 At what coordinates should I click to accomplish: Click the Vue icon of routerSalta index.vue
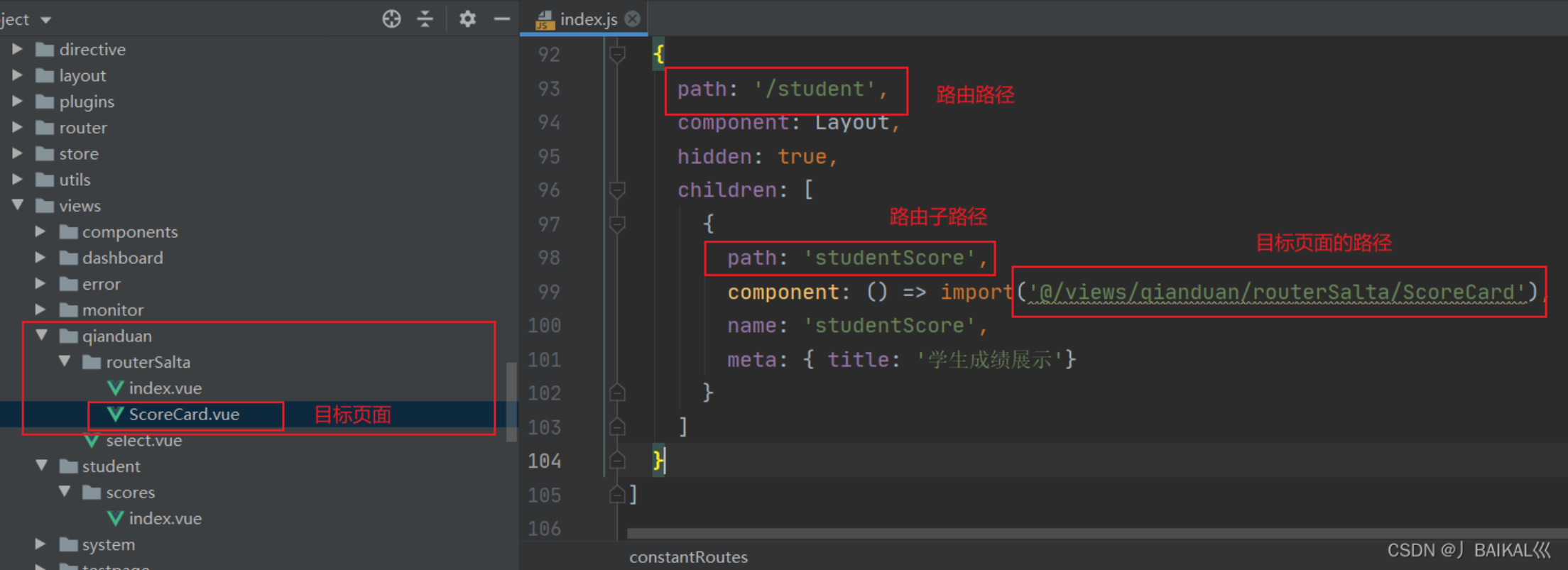(115, 388)
